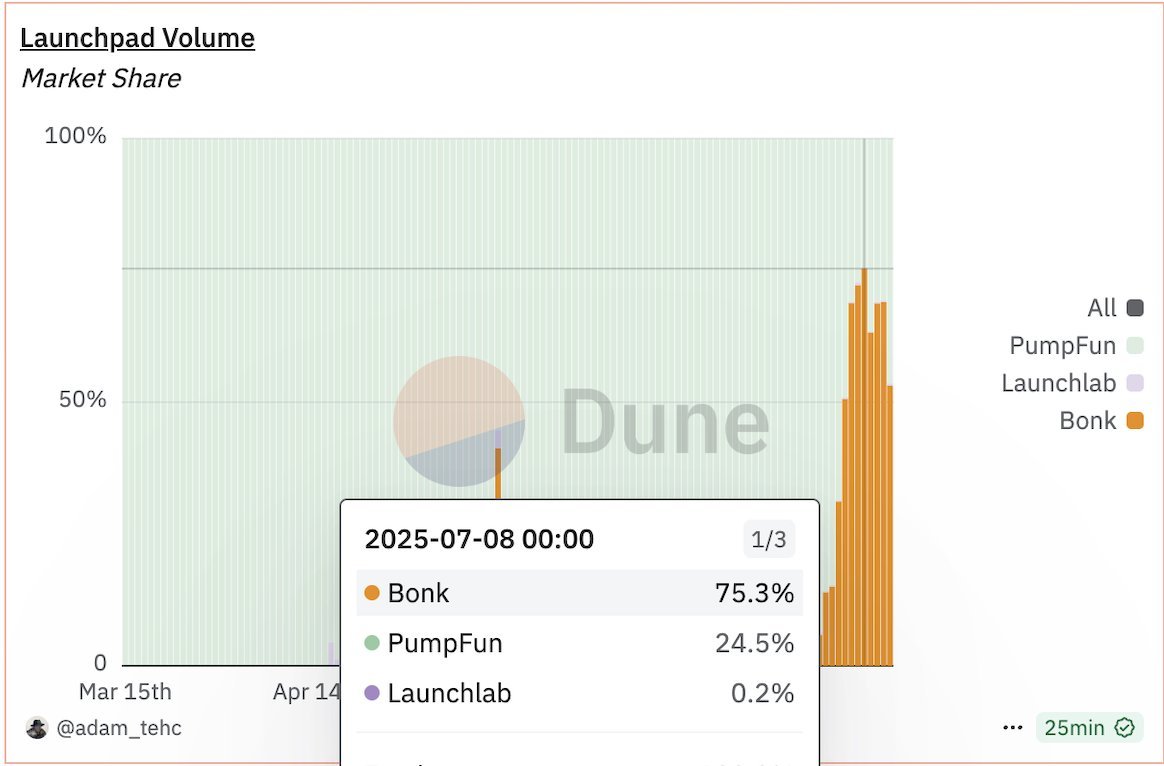This screenshot has width=1164, height=766.
Task: Toggle the Launchlab legend swatch
Action: point(1134,383)
